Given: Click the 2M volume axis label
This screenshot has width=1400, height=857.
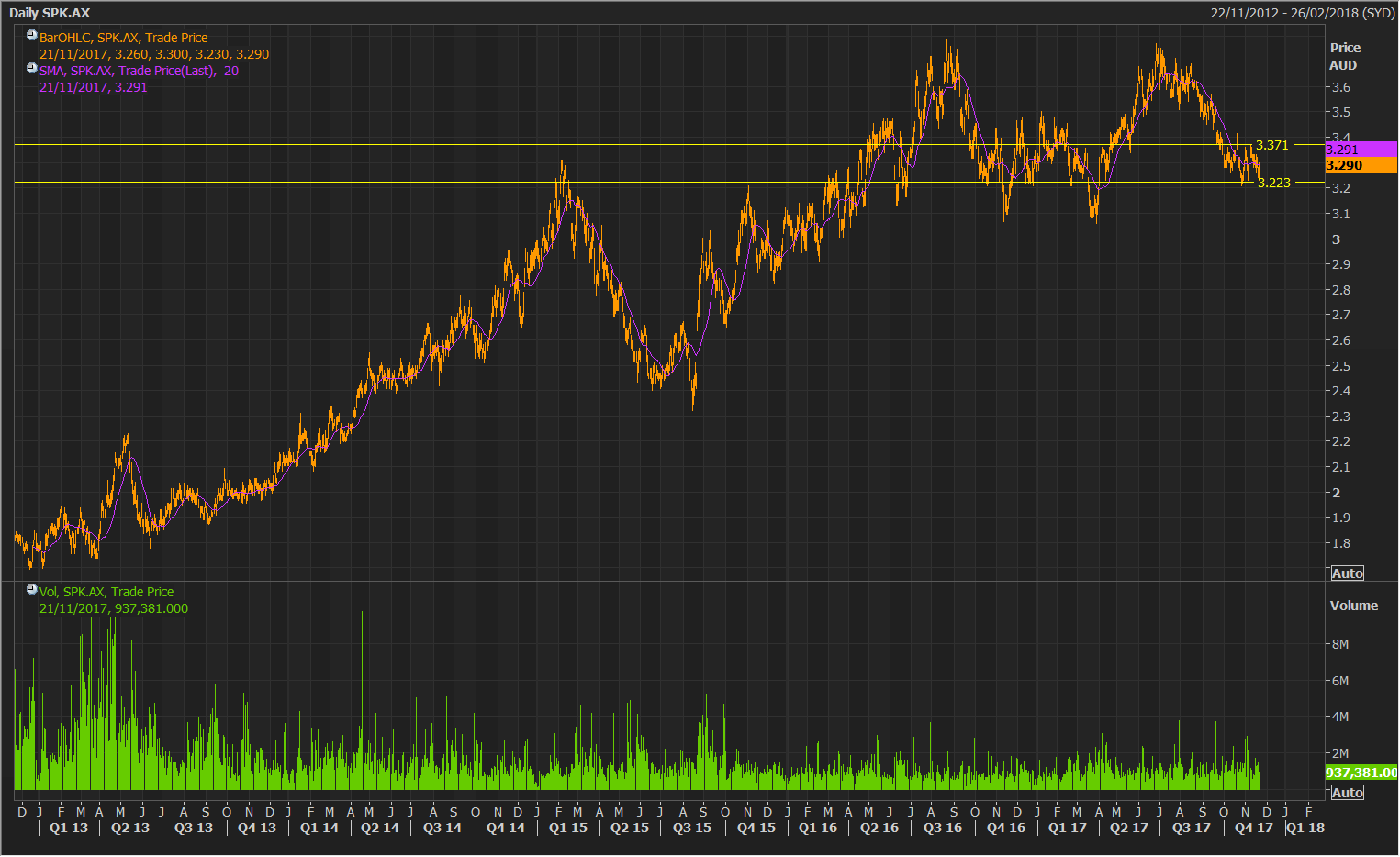Looking at the screenshot, I should 1340,753.
